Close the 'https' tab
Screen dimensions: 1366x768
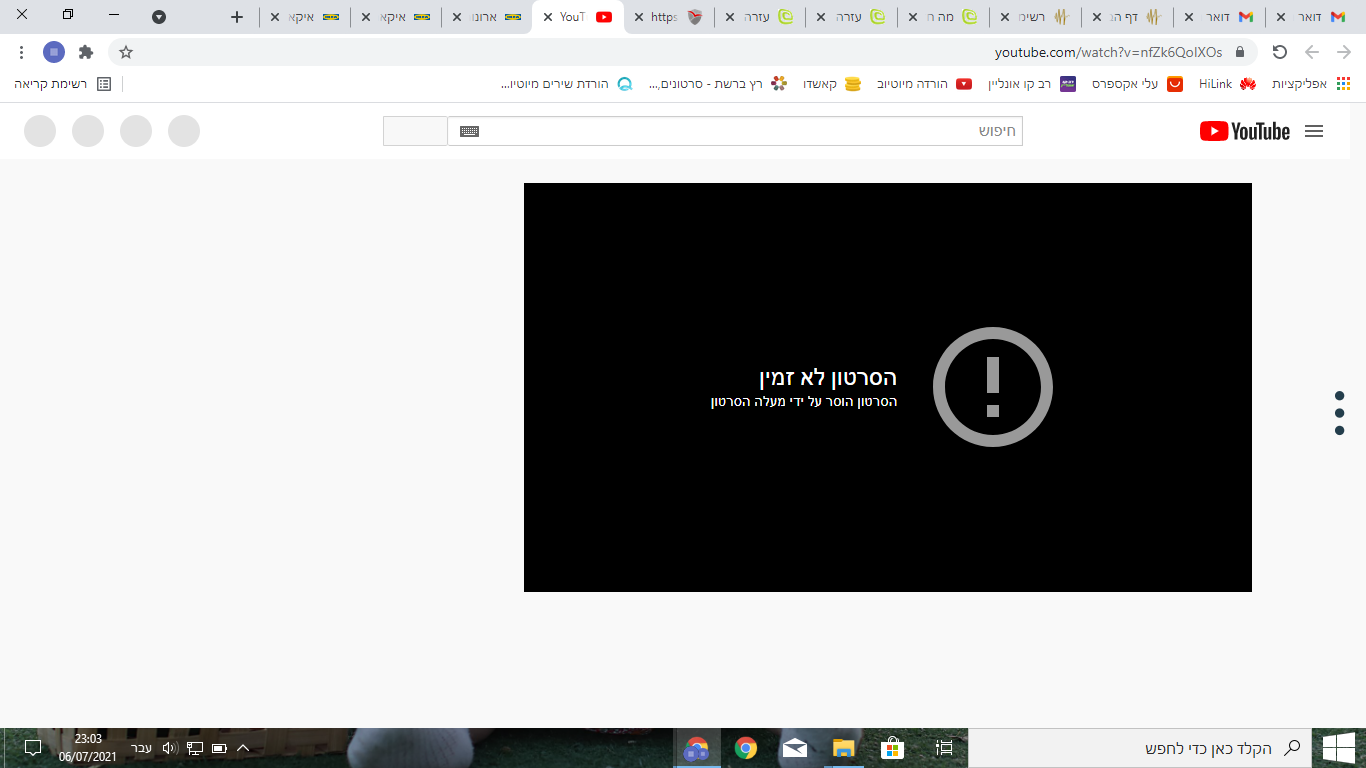tap(638, 17)
